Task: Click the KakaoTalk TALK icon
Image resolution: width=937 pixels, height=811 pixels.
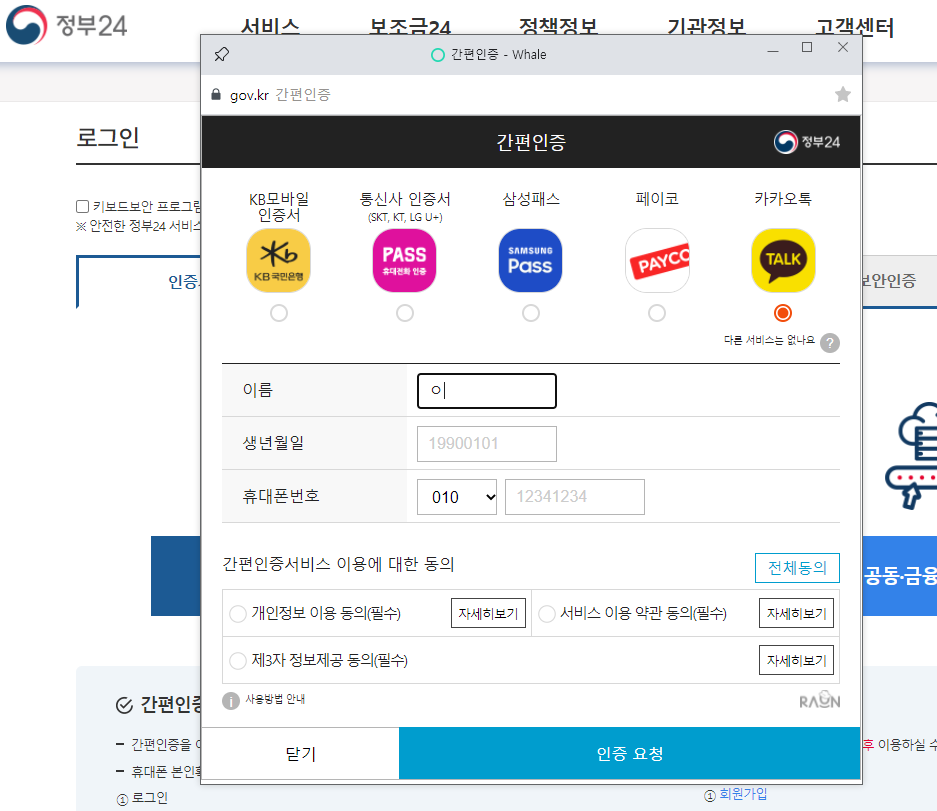Action: tap(783, 261)
